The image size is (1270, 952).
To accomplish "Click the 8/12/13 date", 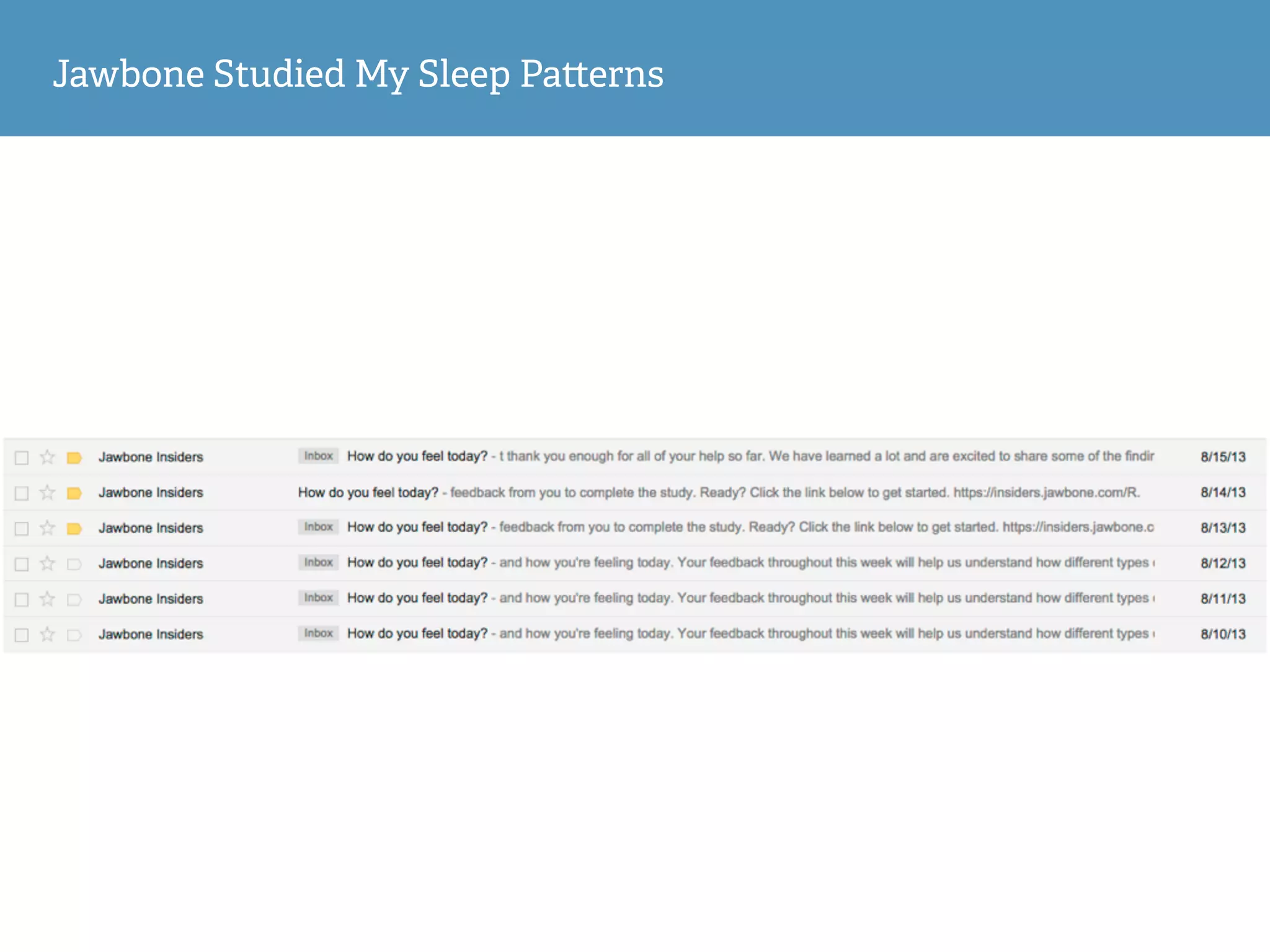I will [x=1223, y=563].
